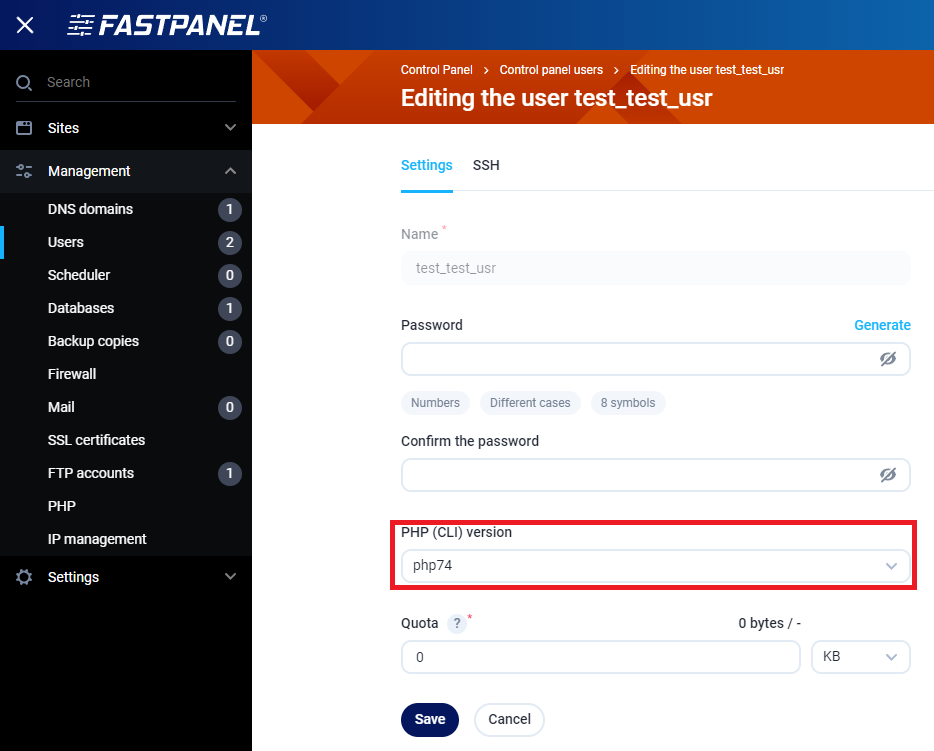This screenshot has height=751, width=934.
Task: Click the FASTPANEL logo
Action: point(167,25)
